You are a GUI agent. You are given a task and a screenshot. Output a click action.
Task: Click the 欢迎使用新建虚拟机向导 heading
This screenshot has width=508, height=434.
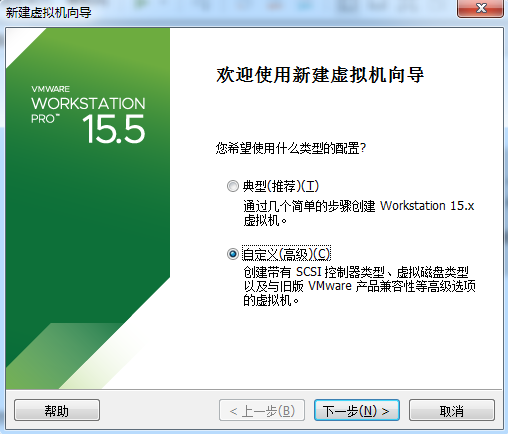click(320, 75)
